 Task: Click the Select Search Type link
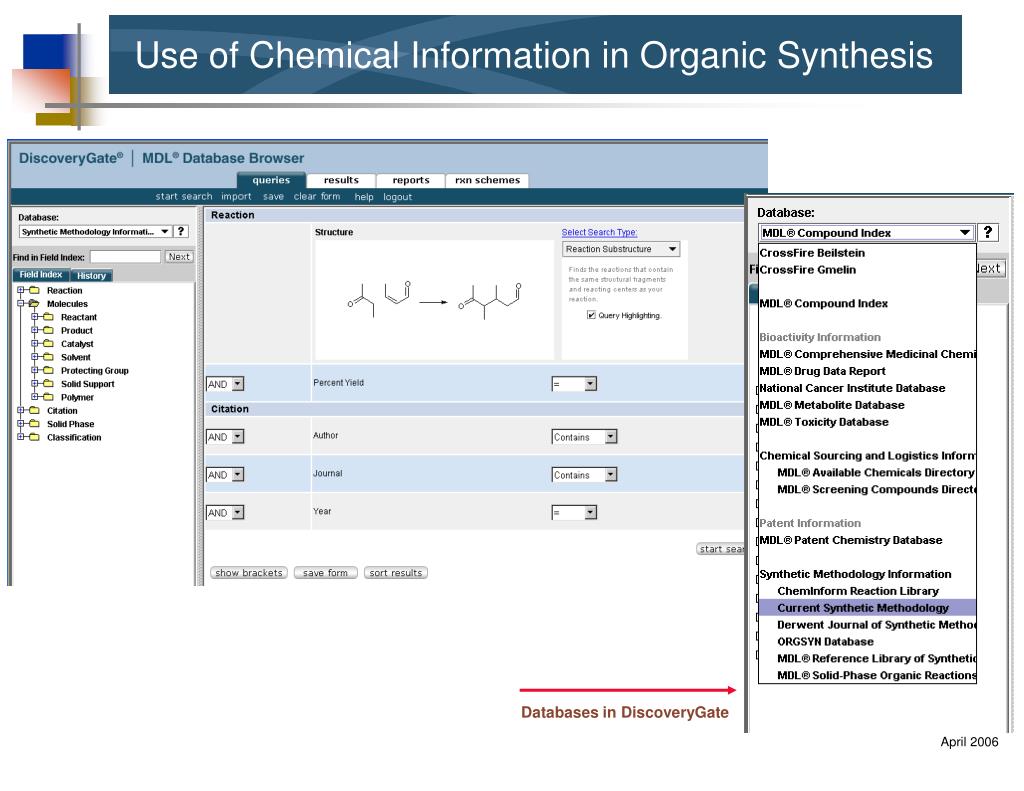point(600,233)
